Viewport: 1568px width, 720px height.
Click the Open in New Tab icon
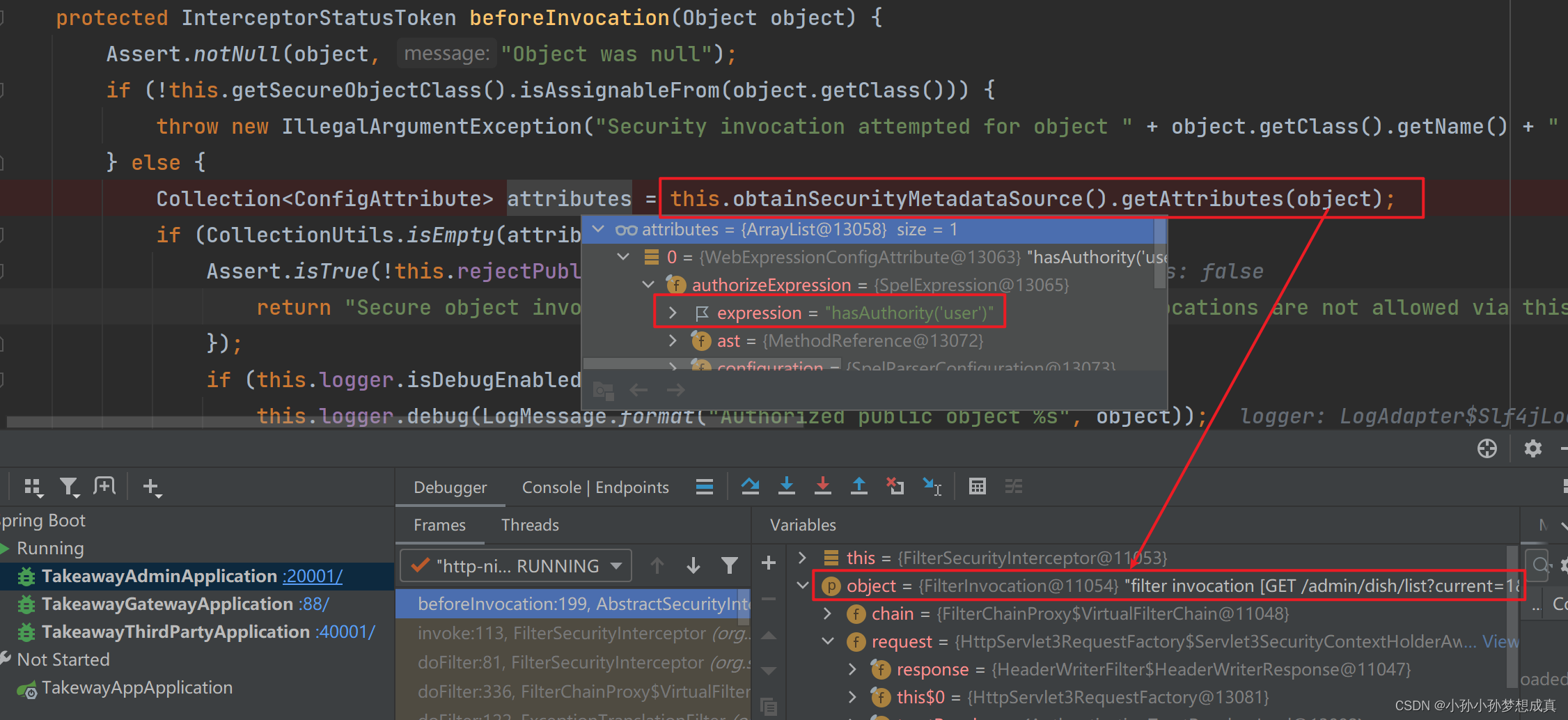coord(104,486)
